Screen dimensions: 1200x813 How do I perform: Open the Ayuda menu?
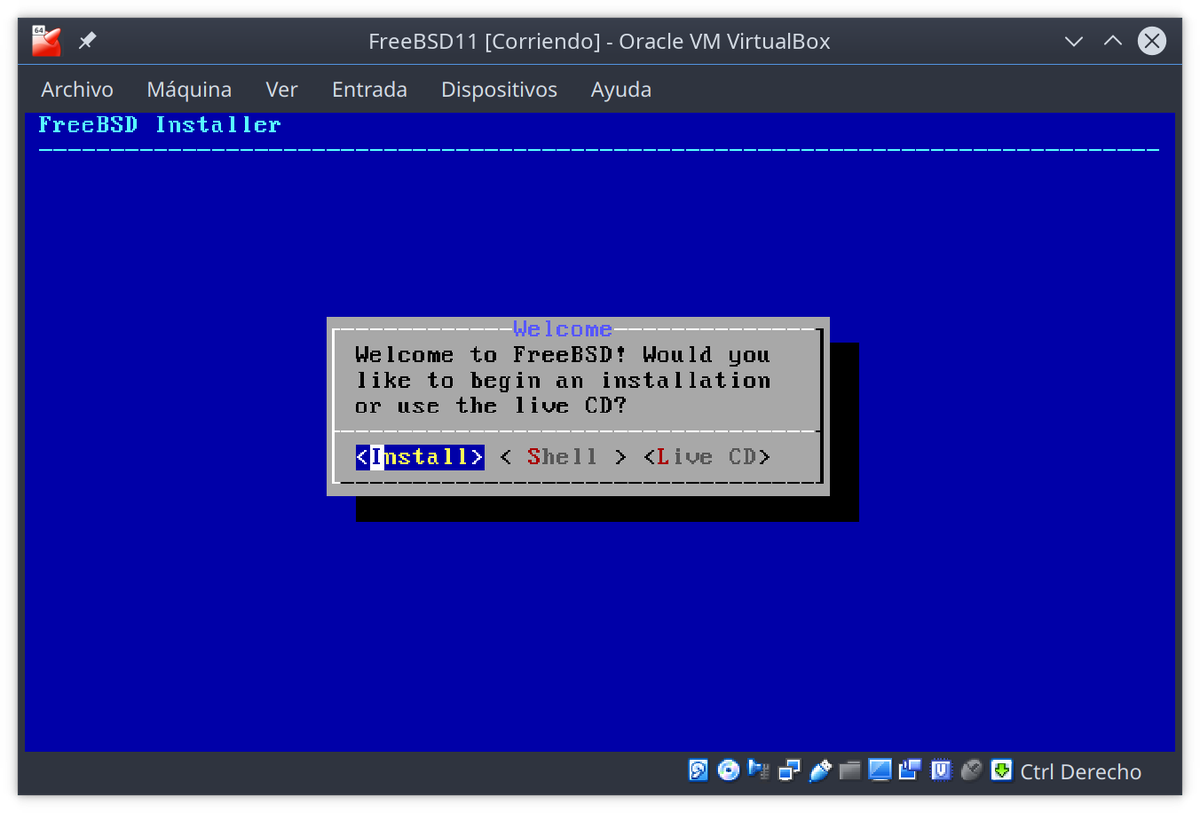pyautogui.click(x=621, y=89)
